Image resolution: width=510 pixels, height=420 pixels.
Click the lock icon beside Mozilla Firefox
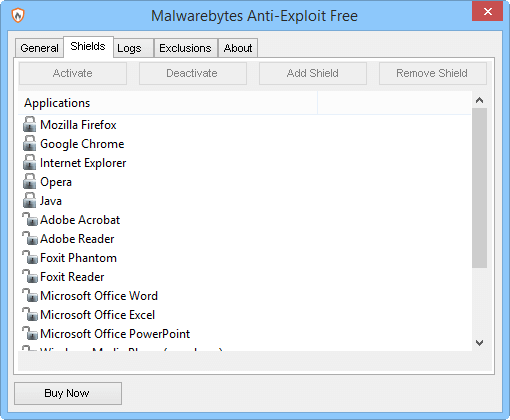(29, 124)
